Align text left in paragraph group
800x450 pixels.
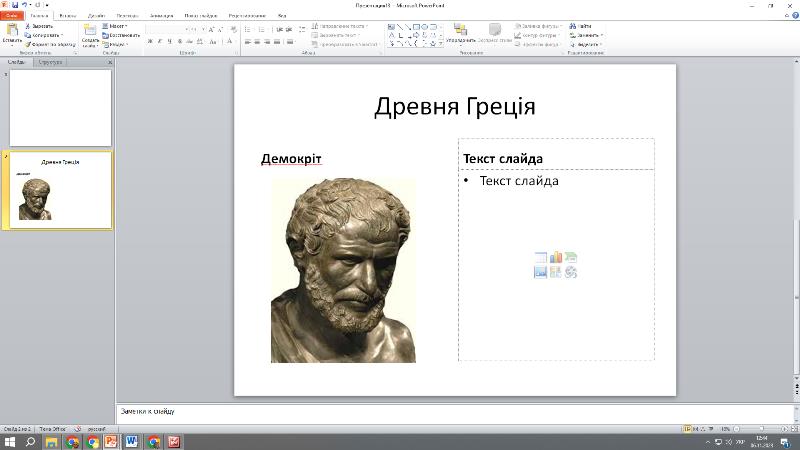pyautogui.click(x=248, y=42)
